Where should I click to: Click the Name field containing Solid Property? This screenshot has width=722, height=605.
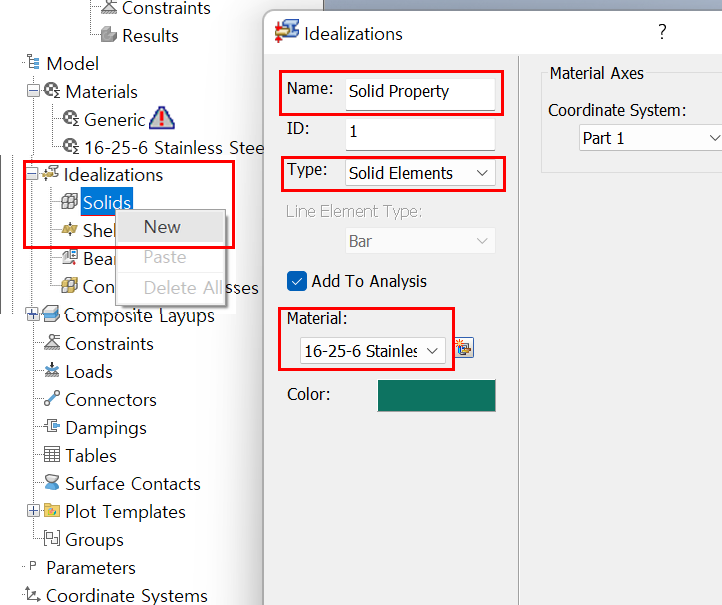tap(419, 92)
